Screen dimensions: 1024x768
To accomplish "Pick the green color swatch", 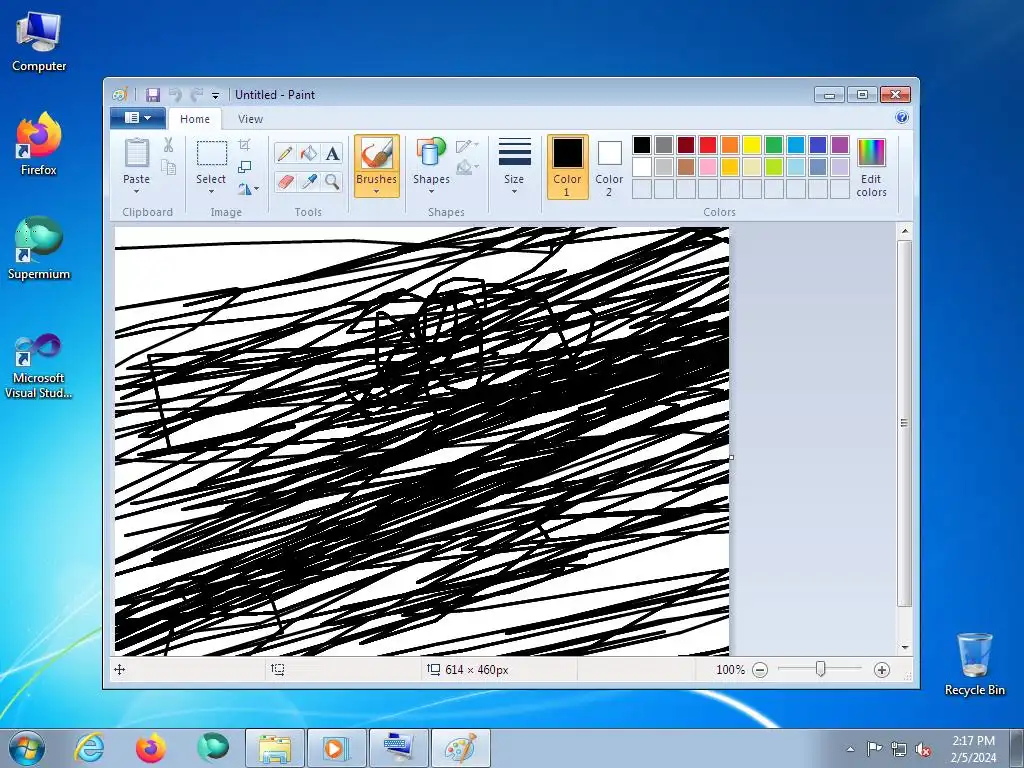I will [x=774, y=145].
